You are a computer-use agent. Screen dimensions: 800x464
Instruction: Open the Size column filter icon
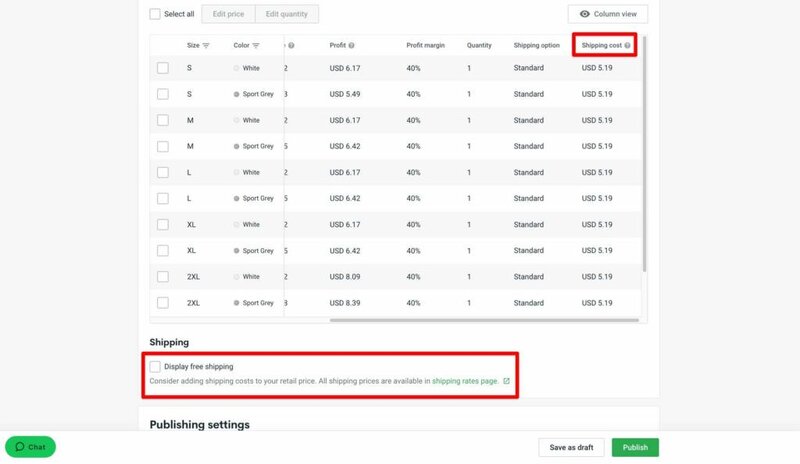coord(206,45)
